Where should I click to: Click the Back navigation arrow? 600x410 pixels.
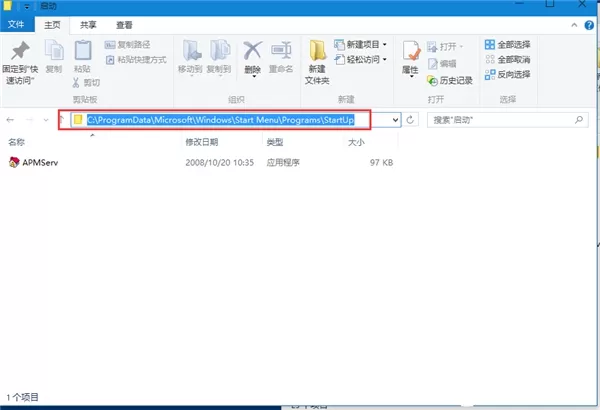tap(10, 120)
